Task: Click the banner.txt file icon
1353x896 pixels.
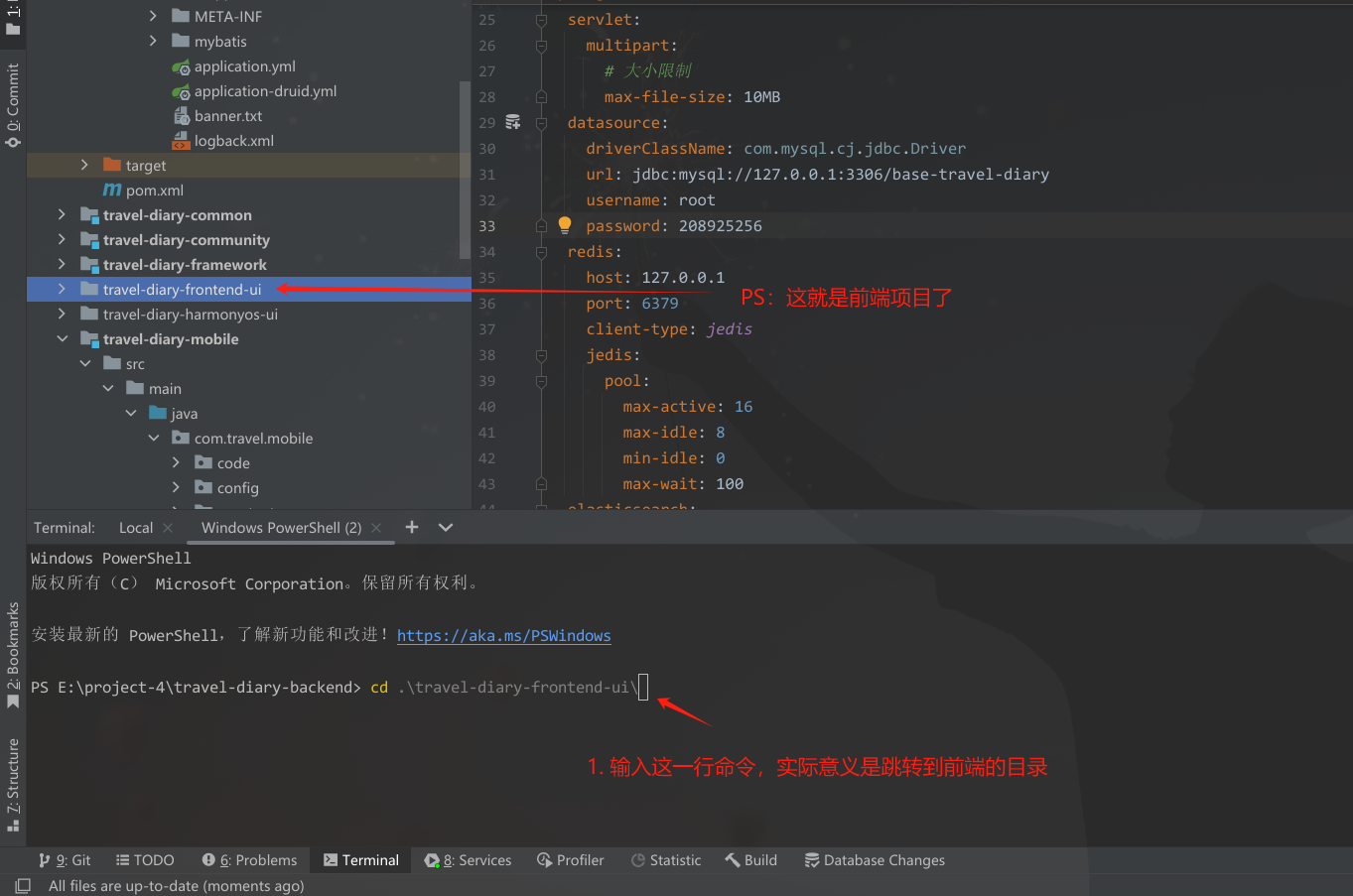Action: 181,116
